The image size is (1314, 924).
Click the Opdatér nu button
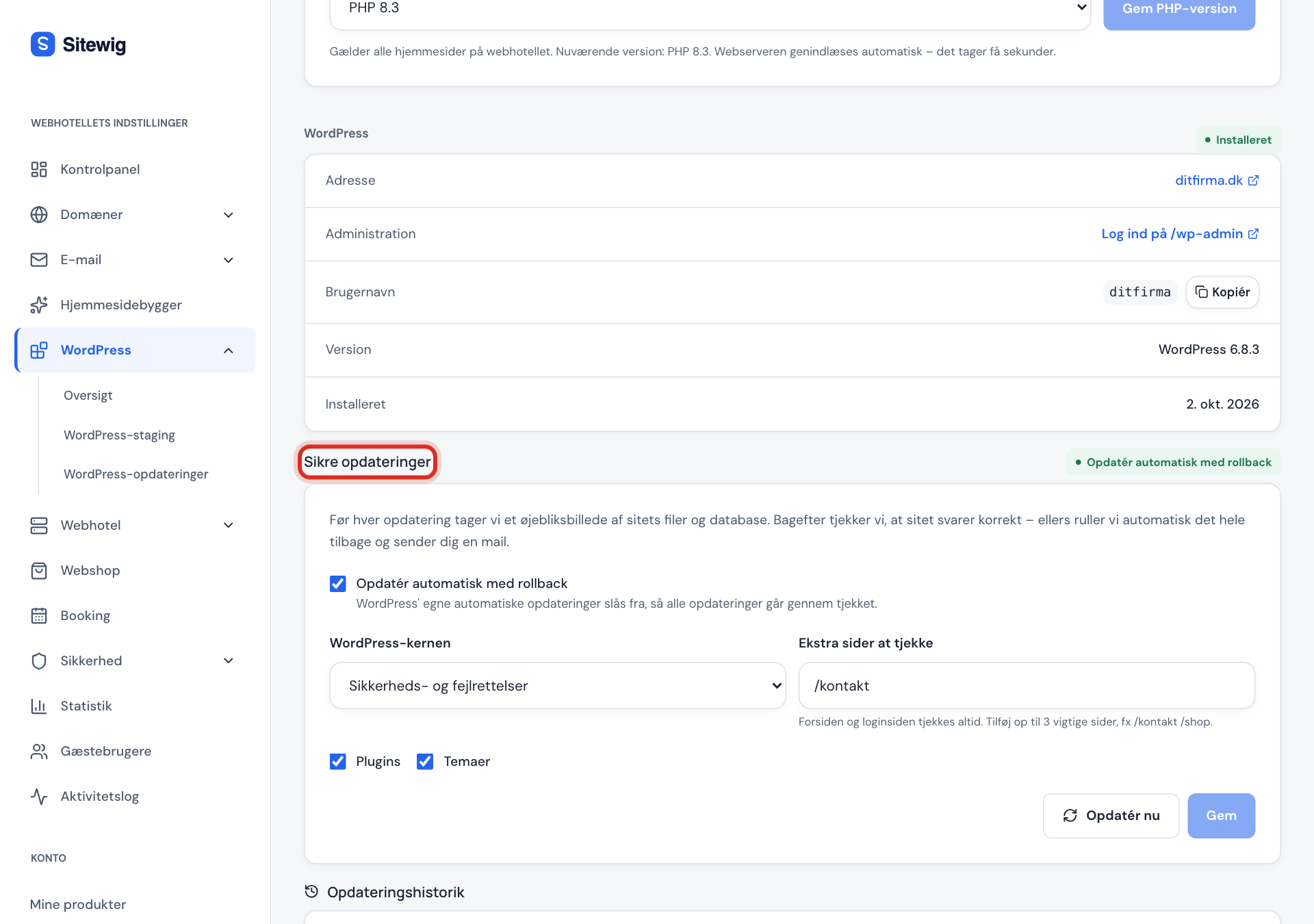[x=1111, y=815]
